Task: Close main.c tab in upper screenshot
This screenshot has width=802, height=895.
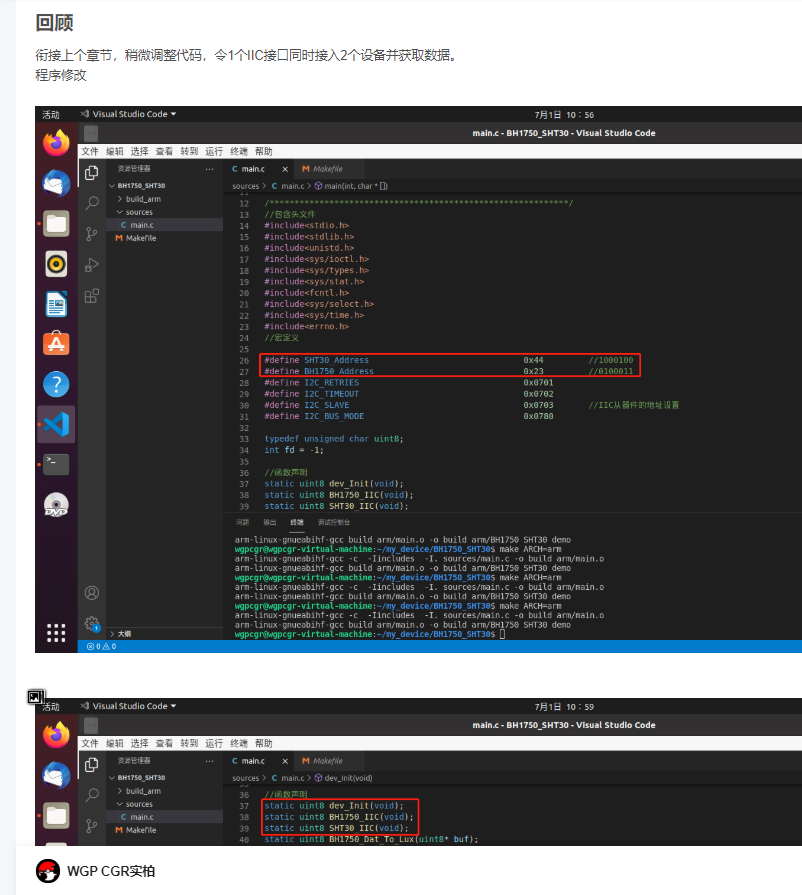Action: click(285, 169)
